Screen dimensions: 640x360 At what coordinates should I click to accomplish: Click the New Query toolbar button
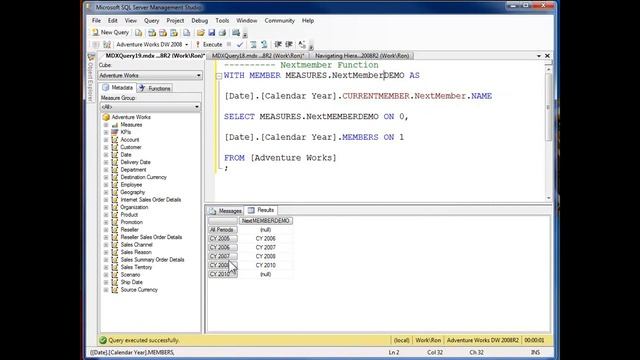110,32
